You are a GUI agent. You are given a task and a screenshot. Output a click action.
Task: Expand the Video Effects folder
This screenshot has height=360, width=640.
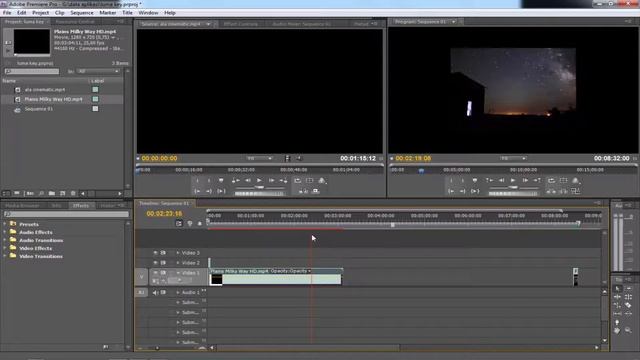(x=5, y=248)
